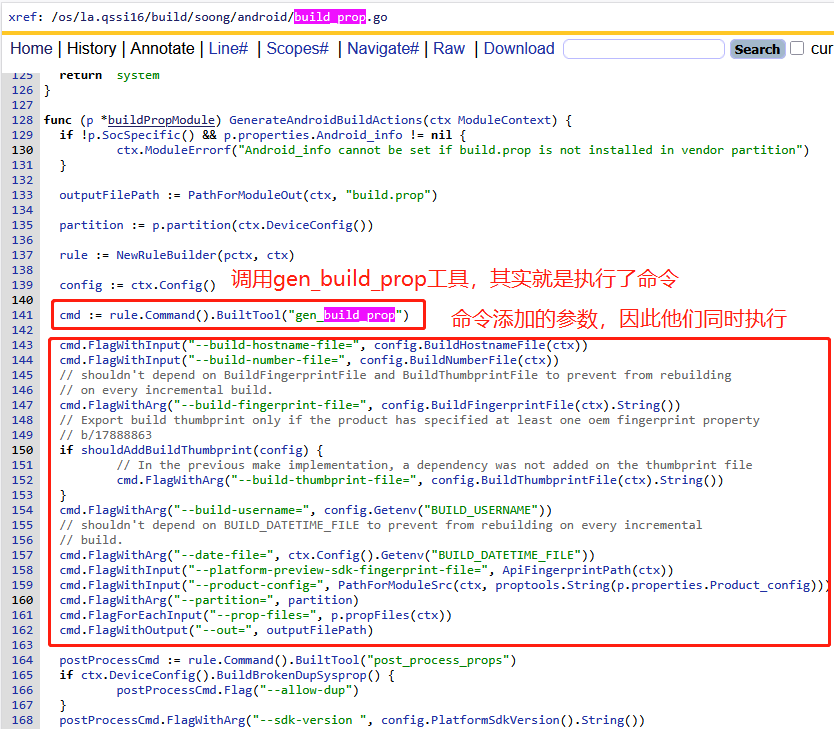The height and width of the screenshot is (729, 834).
Task: Follow PathForModuleSrc symbol link
Action: 395,585
